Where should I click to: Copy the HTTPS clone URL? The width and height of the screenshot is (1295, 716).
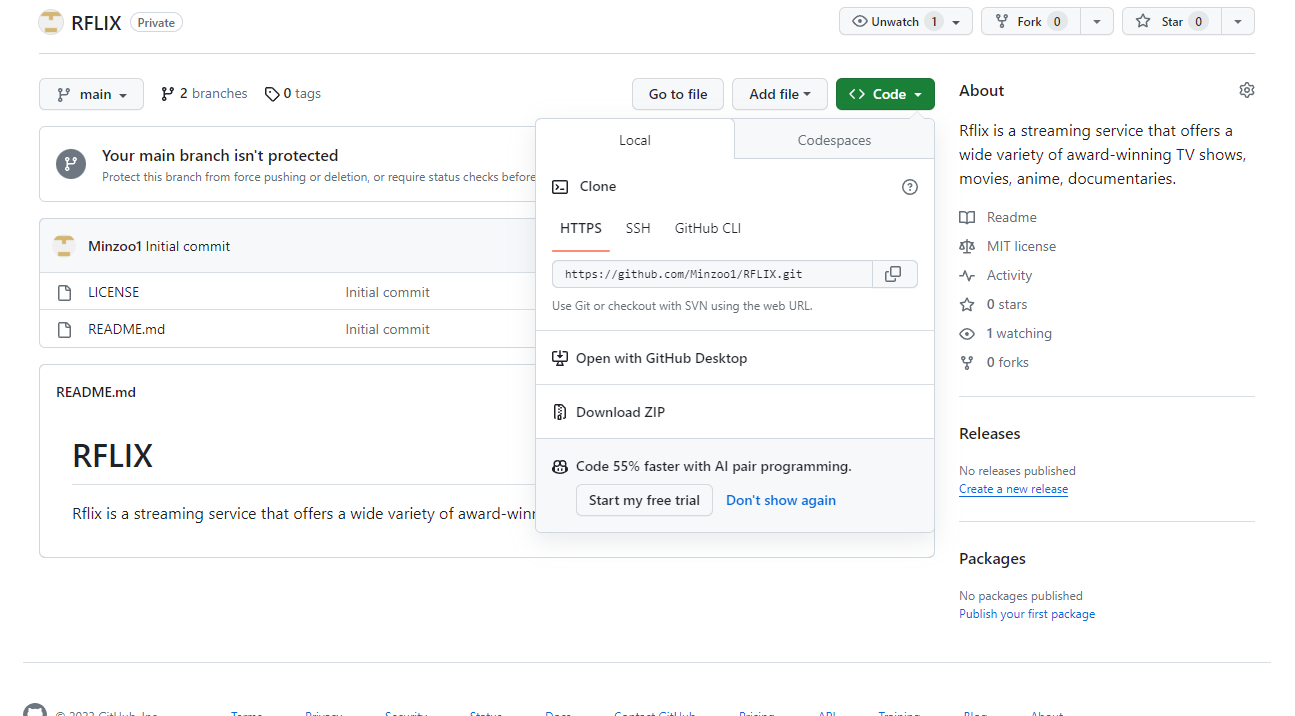point(894,274)
